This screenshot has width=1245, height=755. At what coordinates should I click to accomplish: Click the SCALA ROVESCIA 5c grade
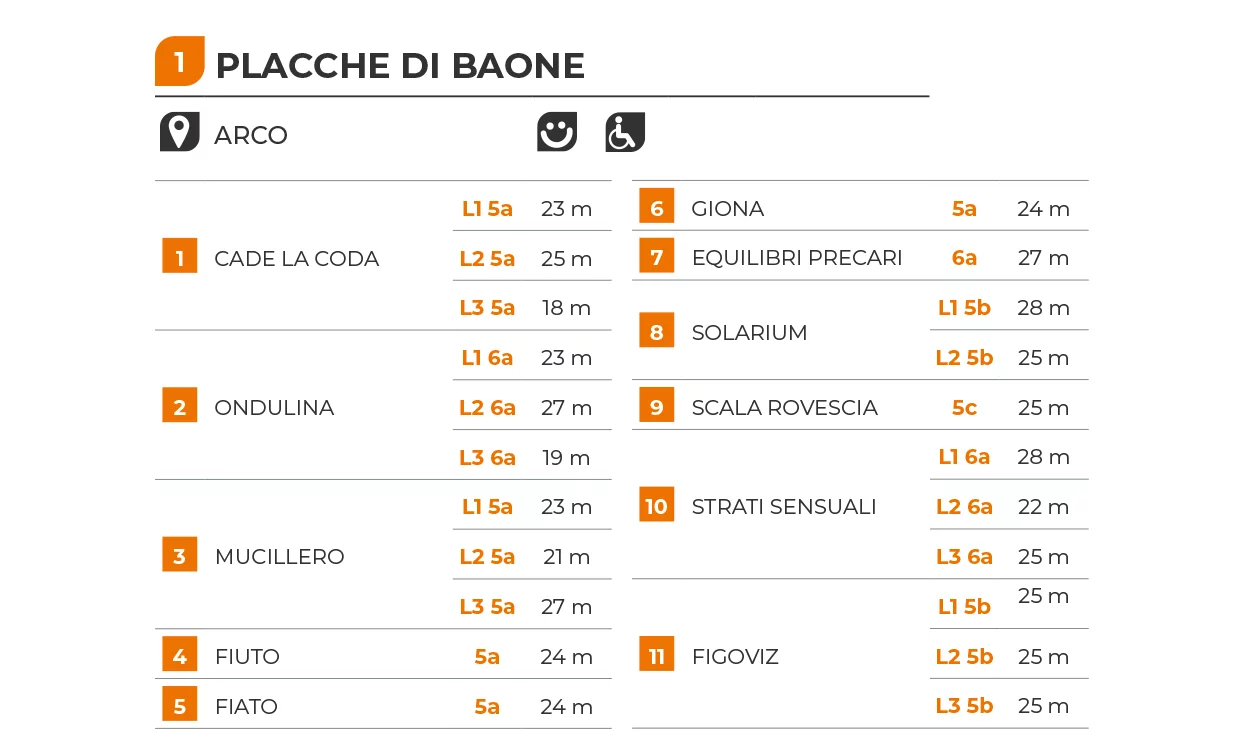tap(964, 408)
